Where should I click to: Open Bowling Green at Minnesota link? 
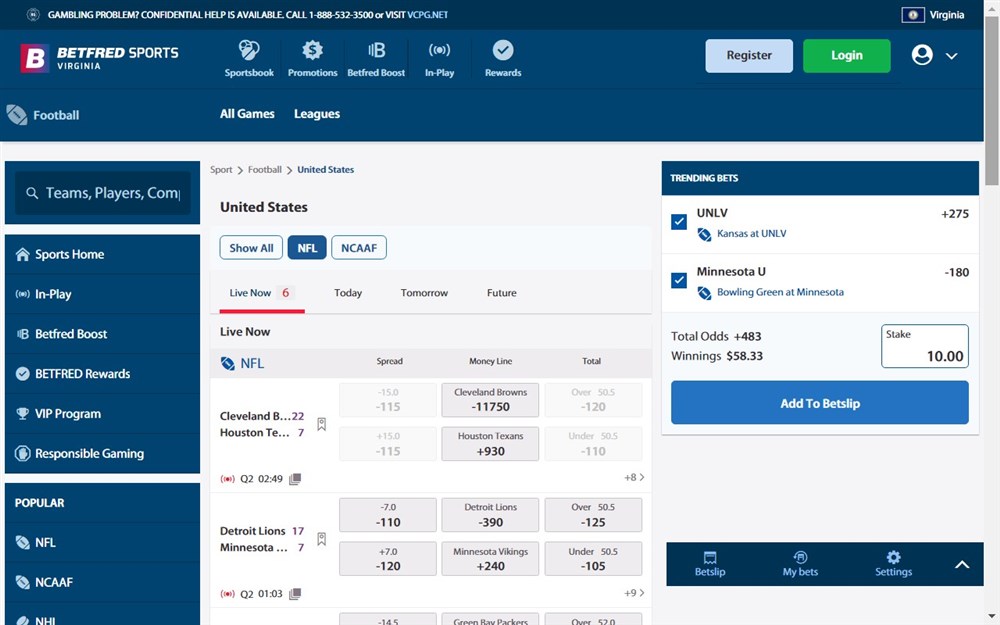pos(780,292)
